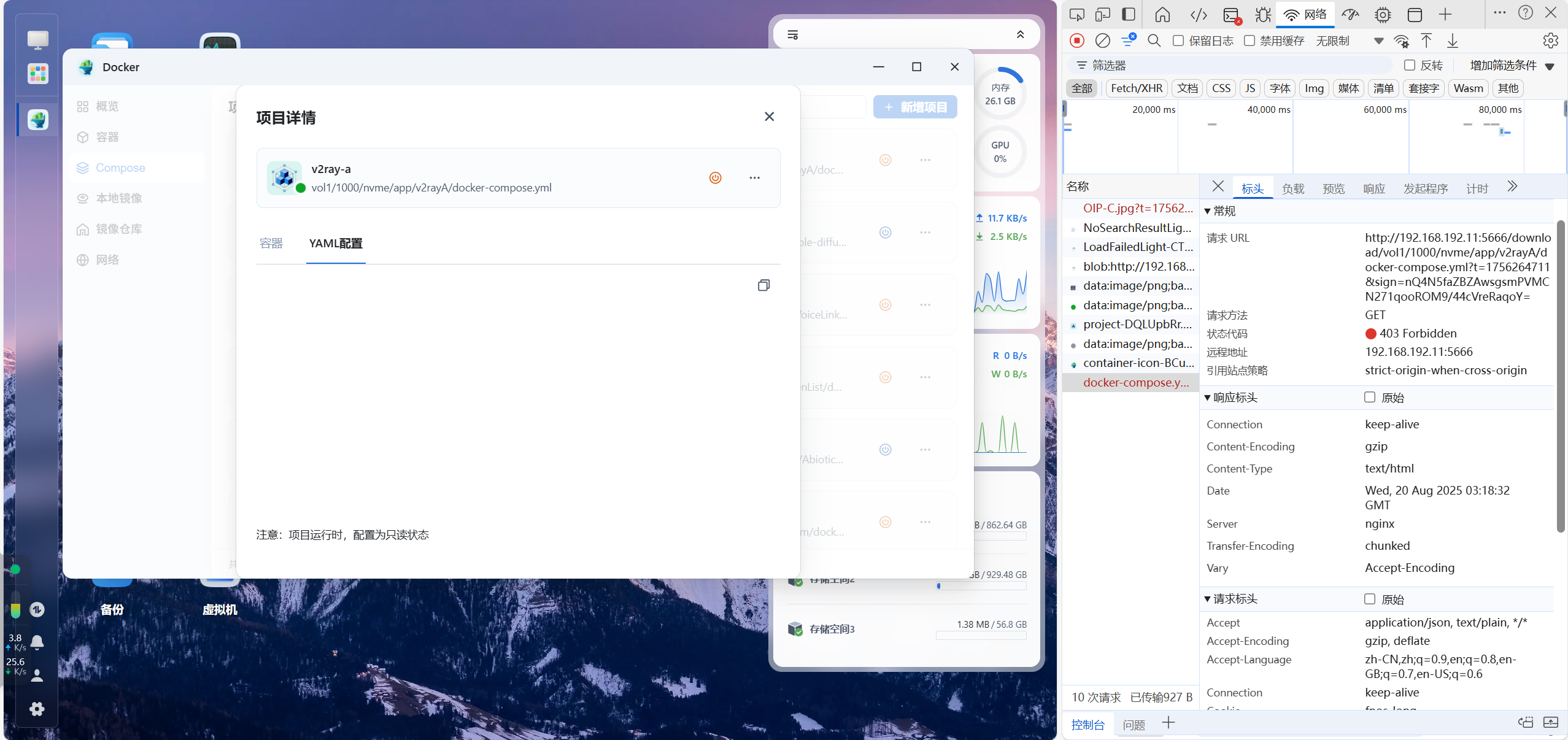
Task: Collapse the system monitor widget chevron
Action: (x=1020, y=34)
